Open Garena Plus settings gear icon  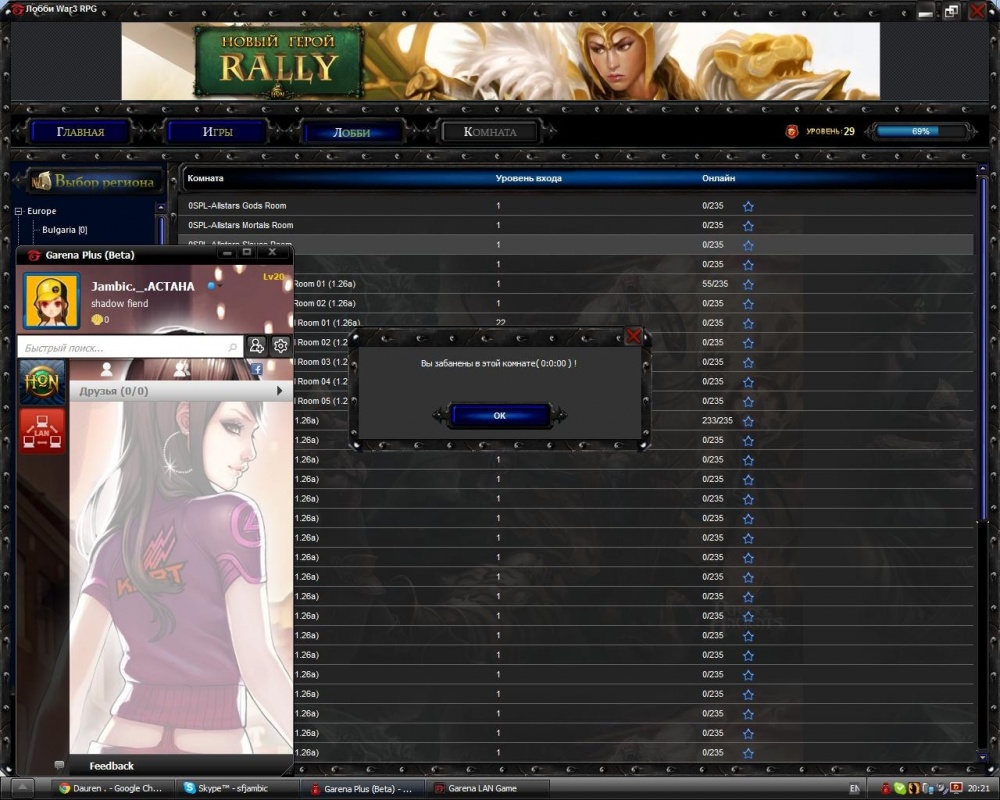tap(281, 346)
